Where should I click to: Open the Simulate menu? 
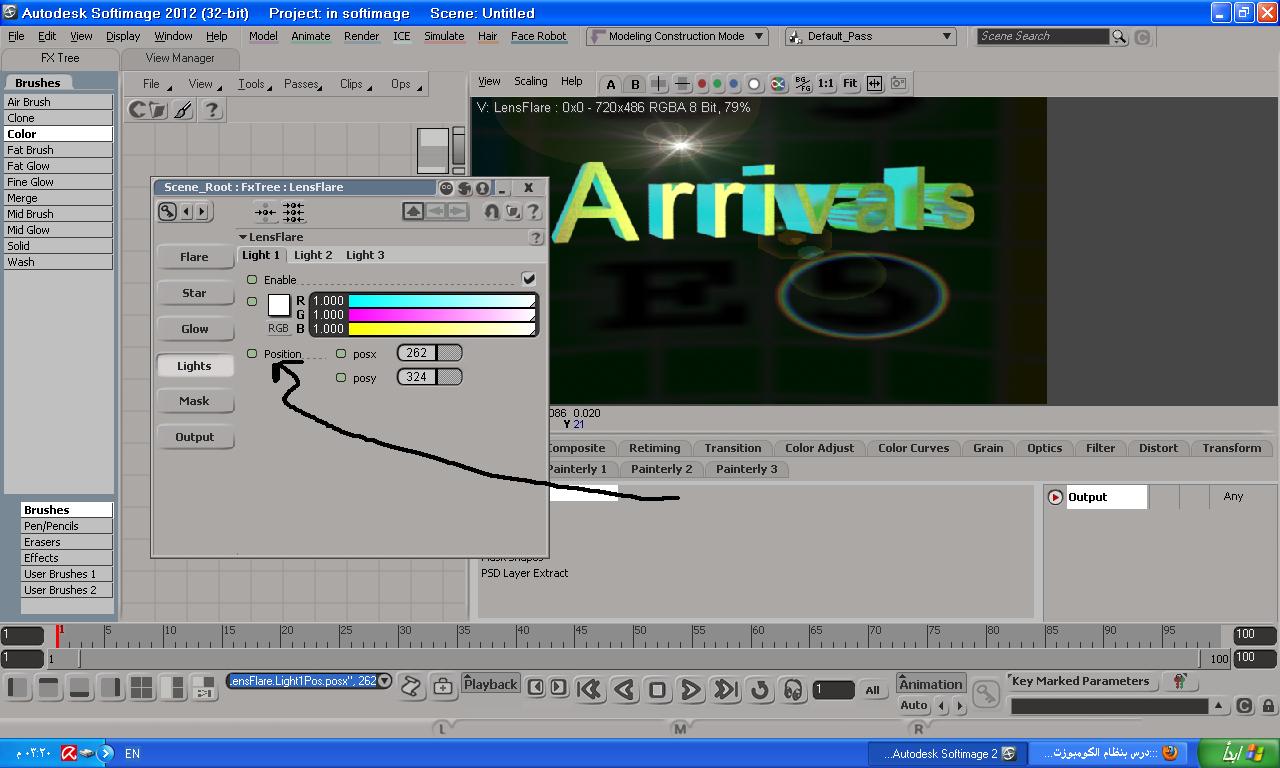tap(444, 36)
